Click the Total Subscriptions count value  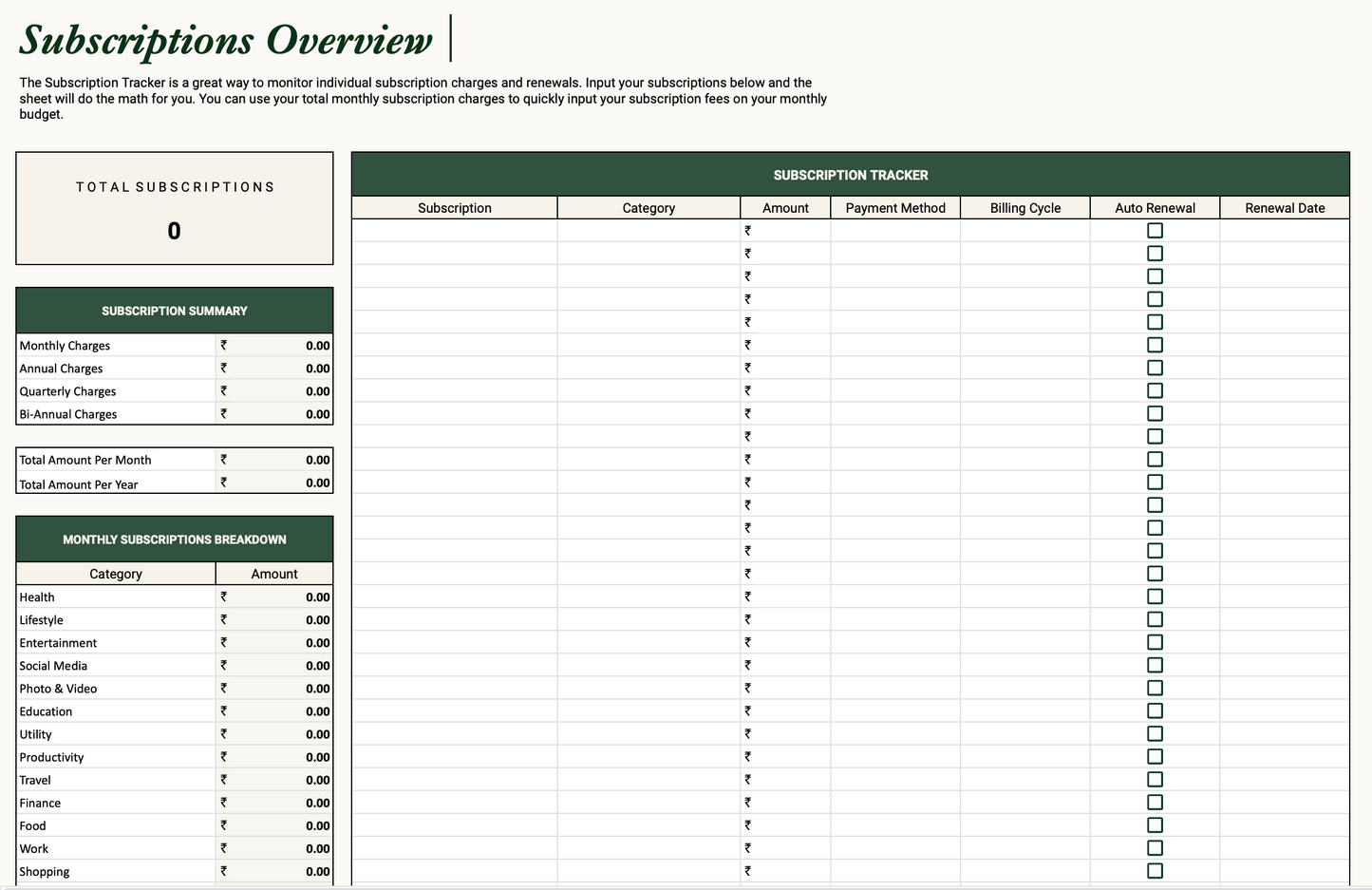click(174, 231)
